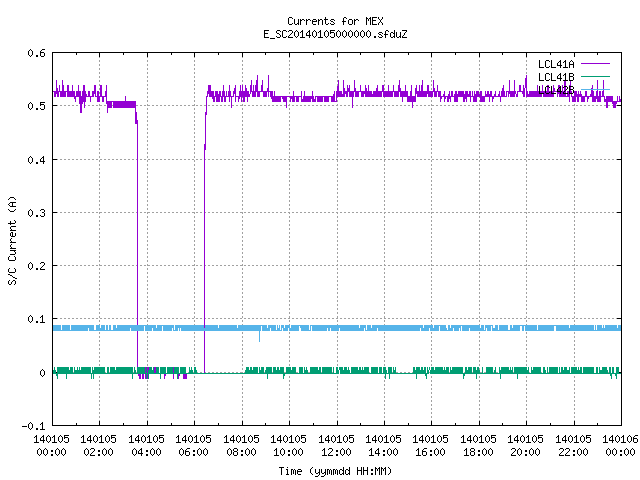The image size is (640, 480).
Task: Select the legend label "LCL41B"
Action: 556,77
